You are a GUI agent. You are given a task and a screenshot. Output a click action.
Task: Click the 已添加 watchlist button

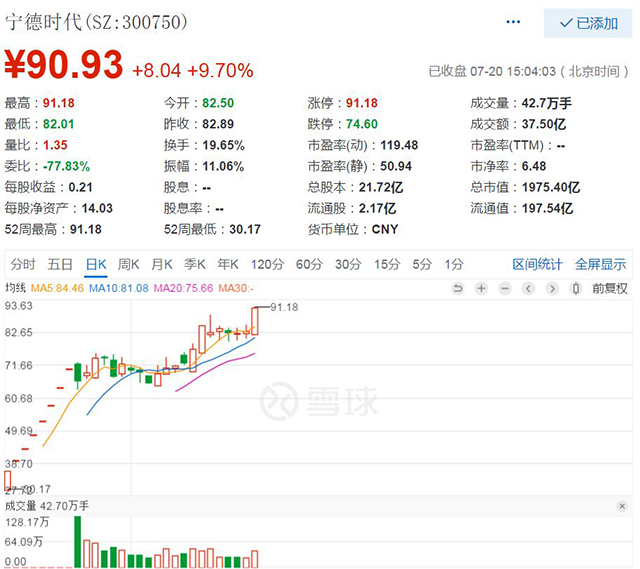click(x=588, y=24)
